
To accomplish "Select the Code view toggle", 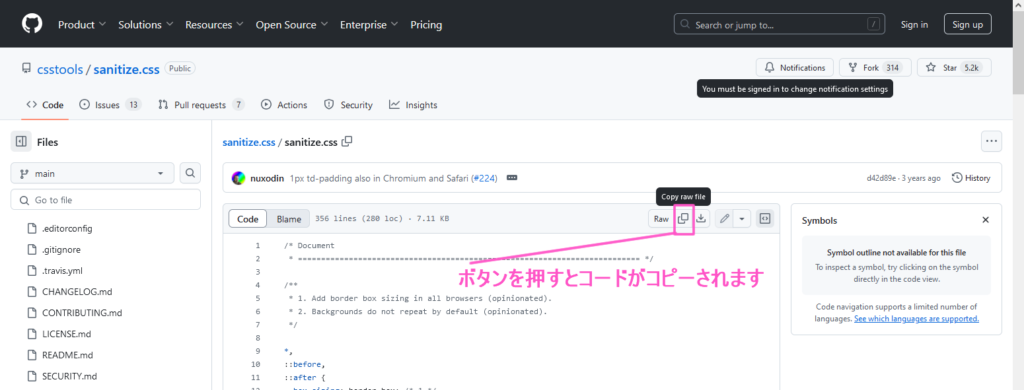I will point(248,219).
